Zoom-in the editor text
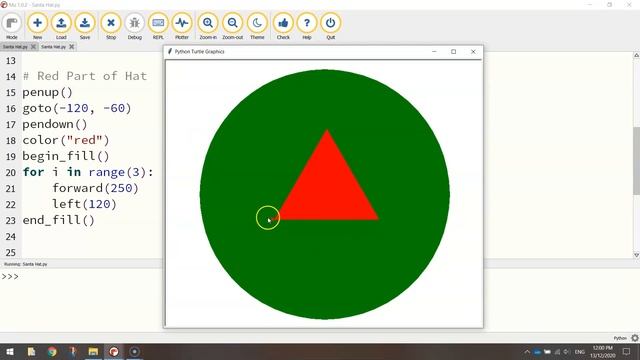This screenshot has height=360, width=640. pyautogui.click(x=208, y=27)
